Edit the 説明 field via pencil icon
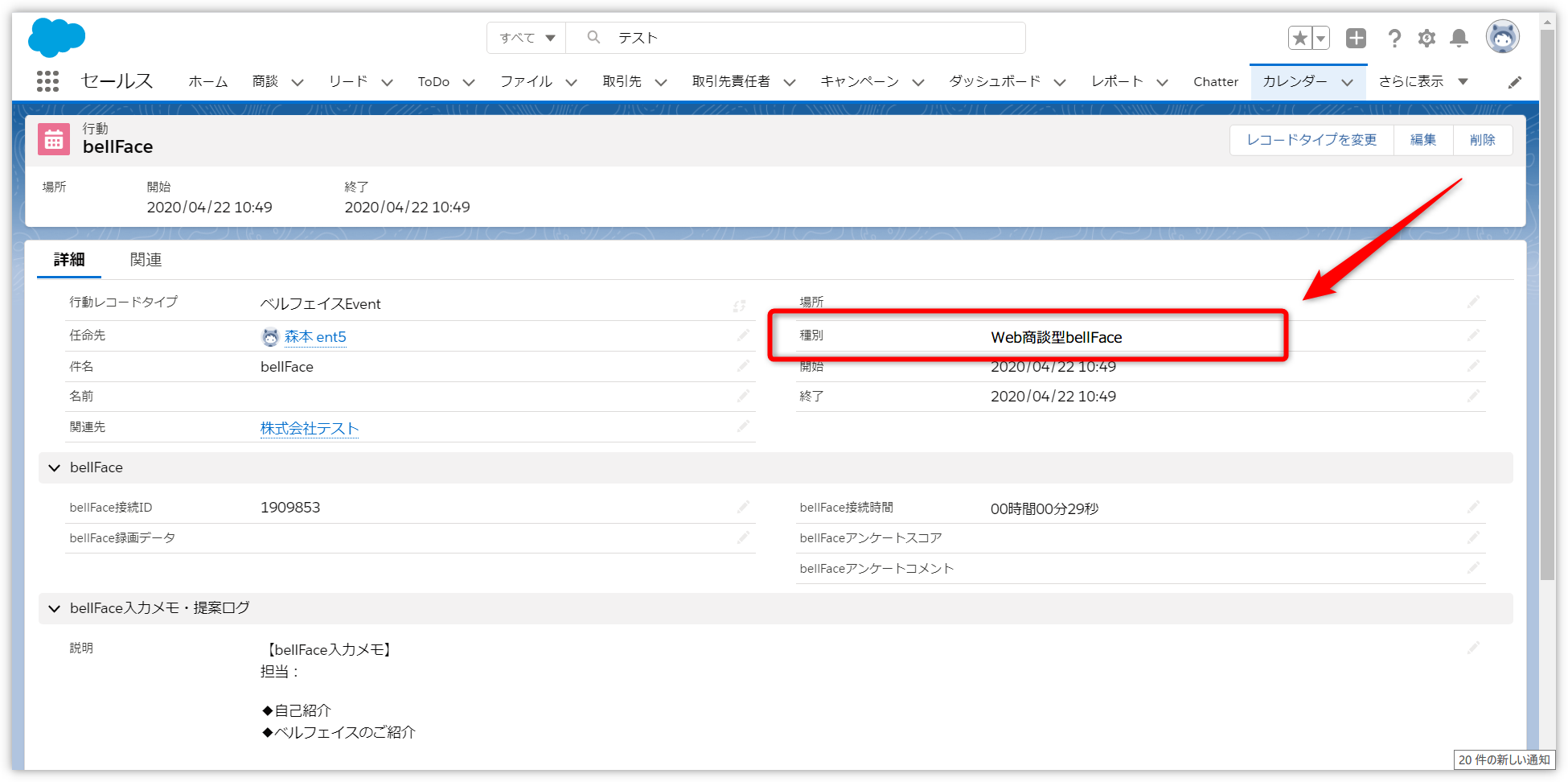1568x782 pixels. [1473, 648]
